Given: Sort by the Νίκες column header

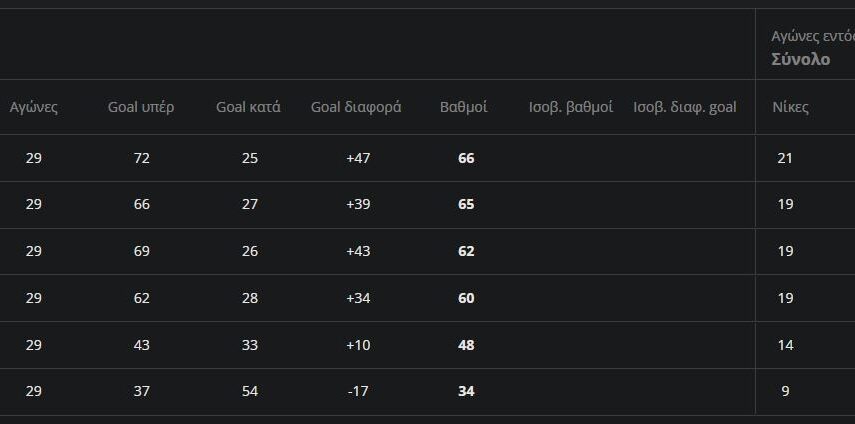Looking at the screenshot, I should (790, 107).
